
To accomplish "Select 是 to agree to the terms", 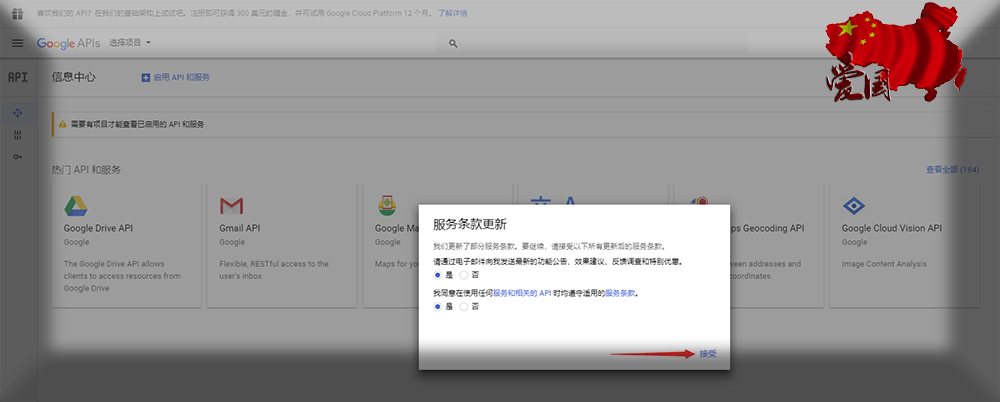I will point(438,307).
